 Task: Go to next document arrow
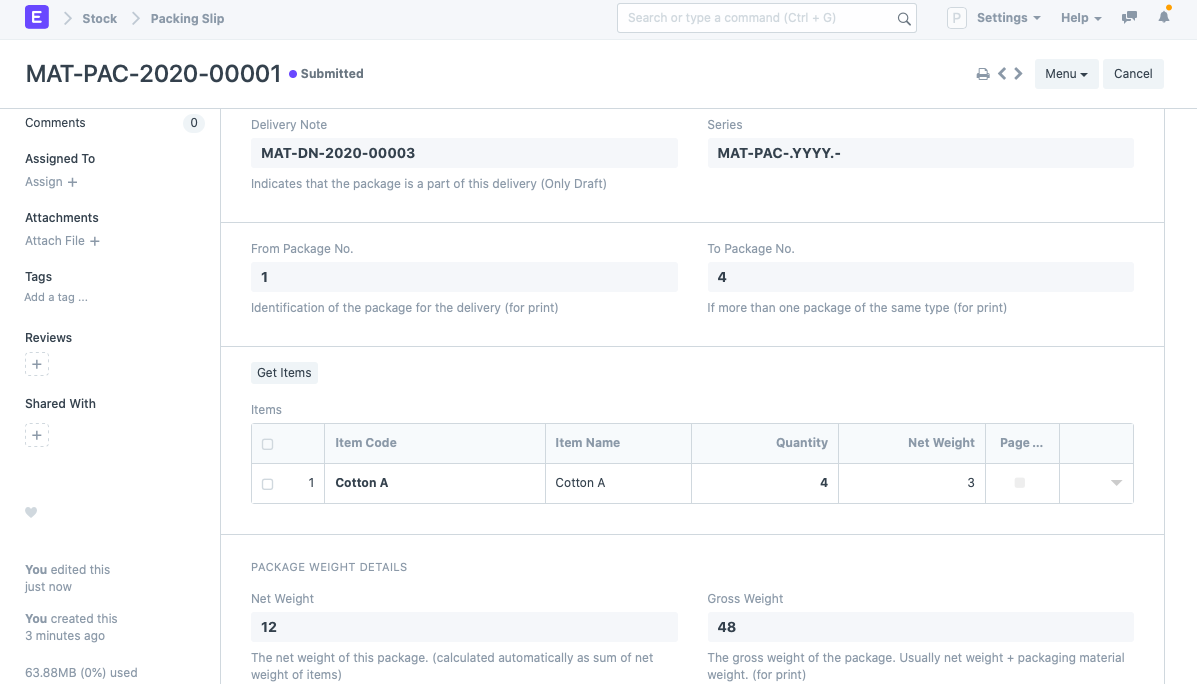1018,74
